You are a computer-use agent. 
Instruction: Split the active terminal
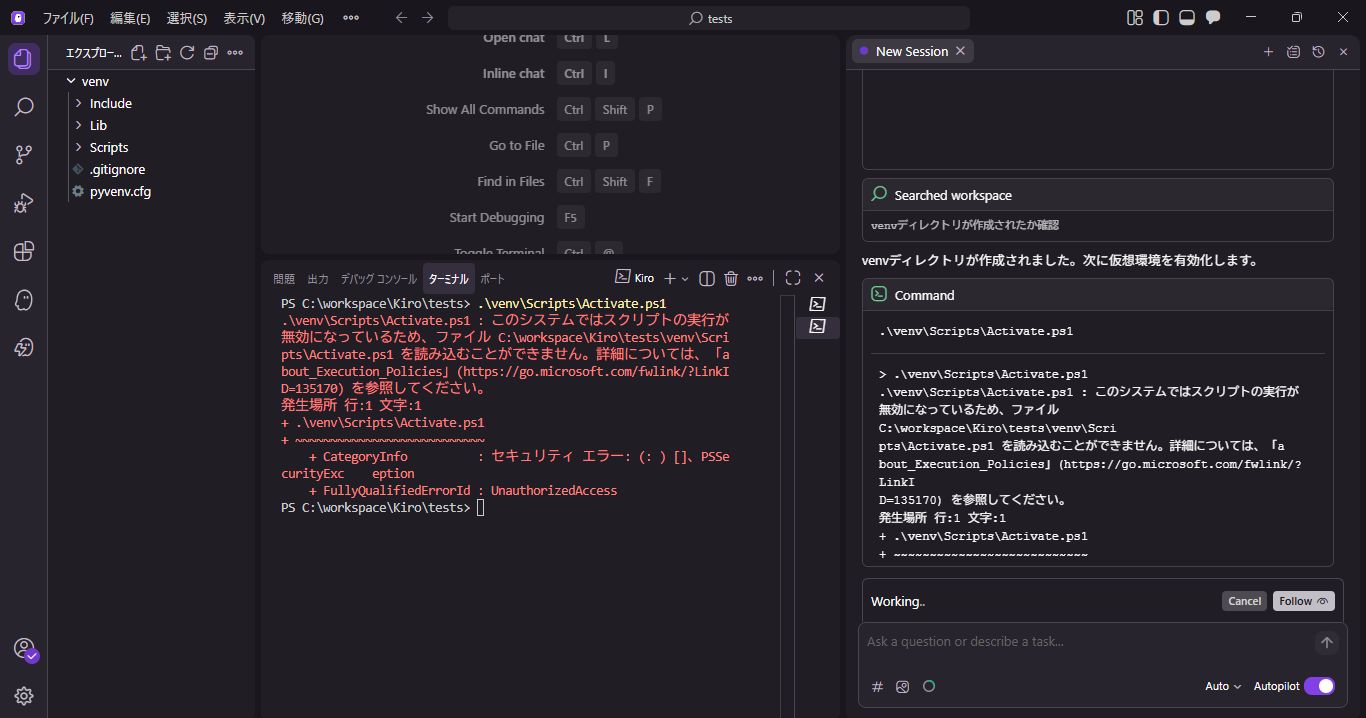click(x=706, y=278)
